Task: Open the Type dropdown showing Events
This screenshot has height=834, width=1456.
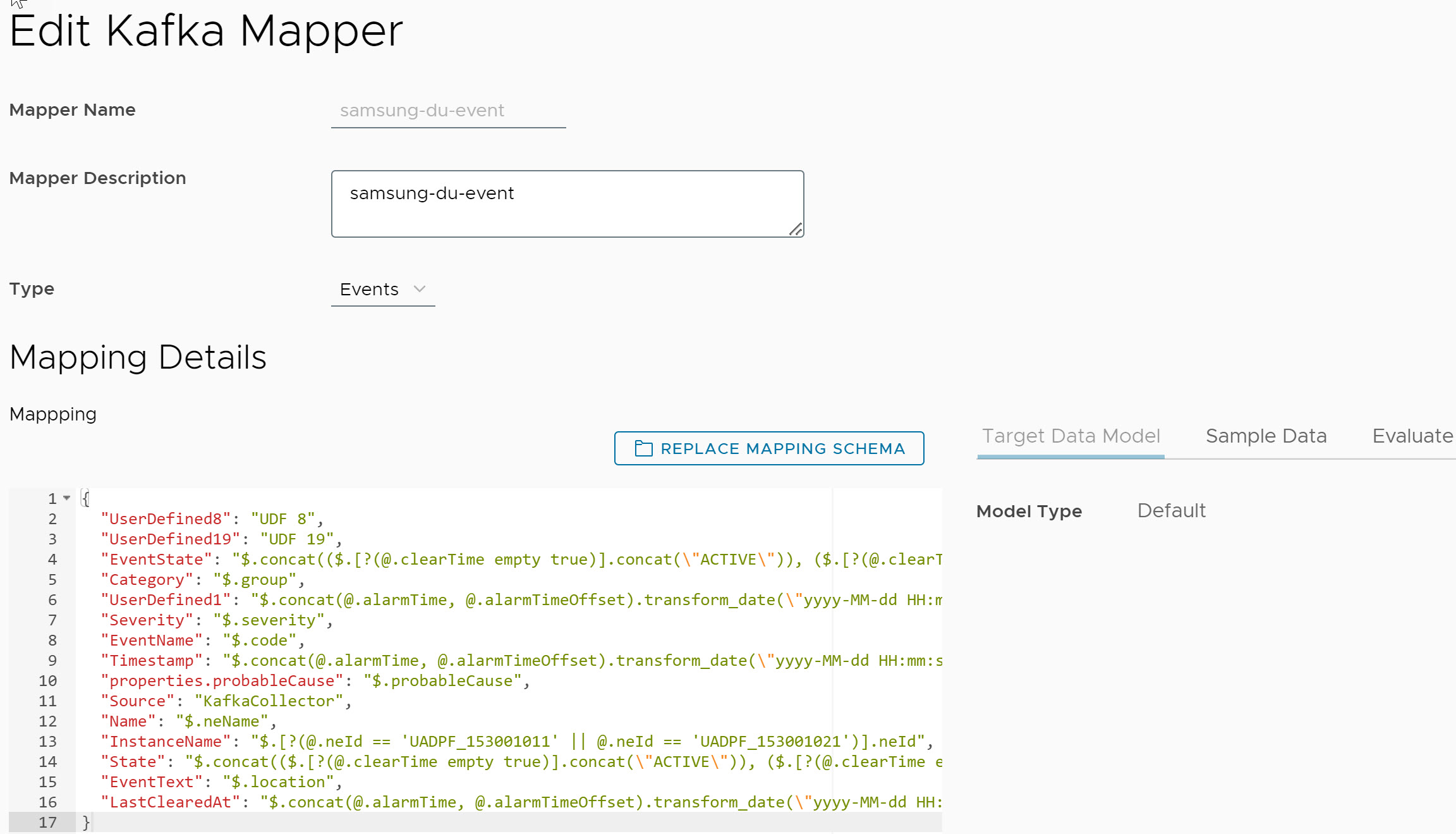Action: point(383,290)
